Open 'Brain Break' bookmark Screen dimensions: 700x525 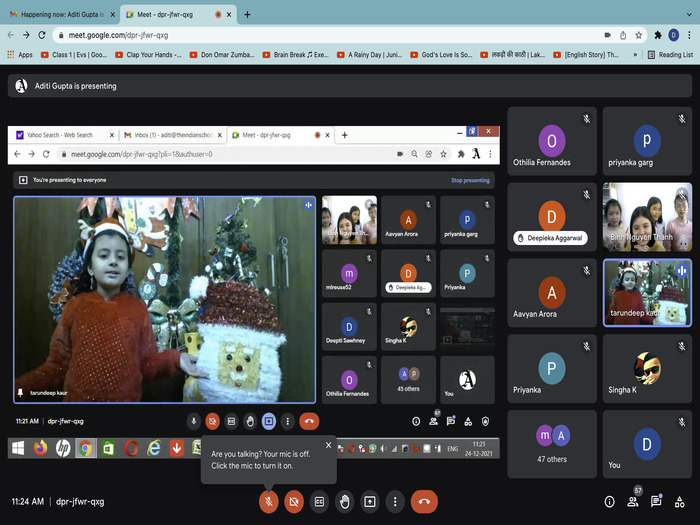click(296, 54)
